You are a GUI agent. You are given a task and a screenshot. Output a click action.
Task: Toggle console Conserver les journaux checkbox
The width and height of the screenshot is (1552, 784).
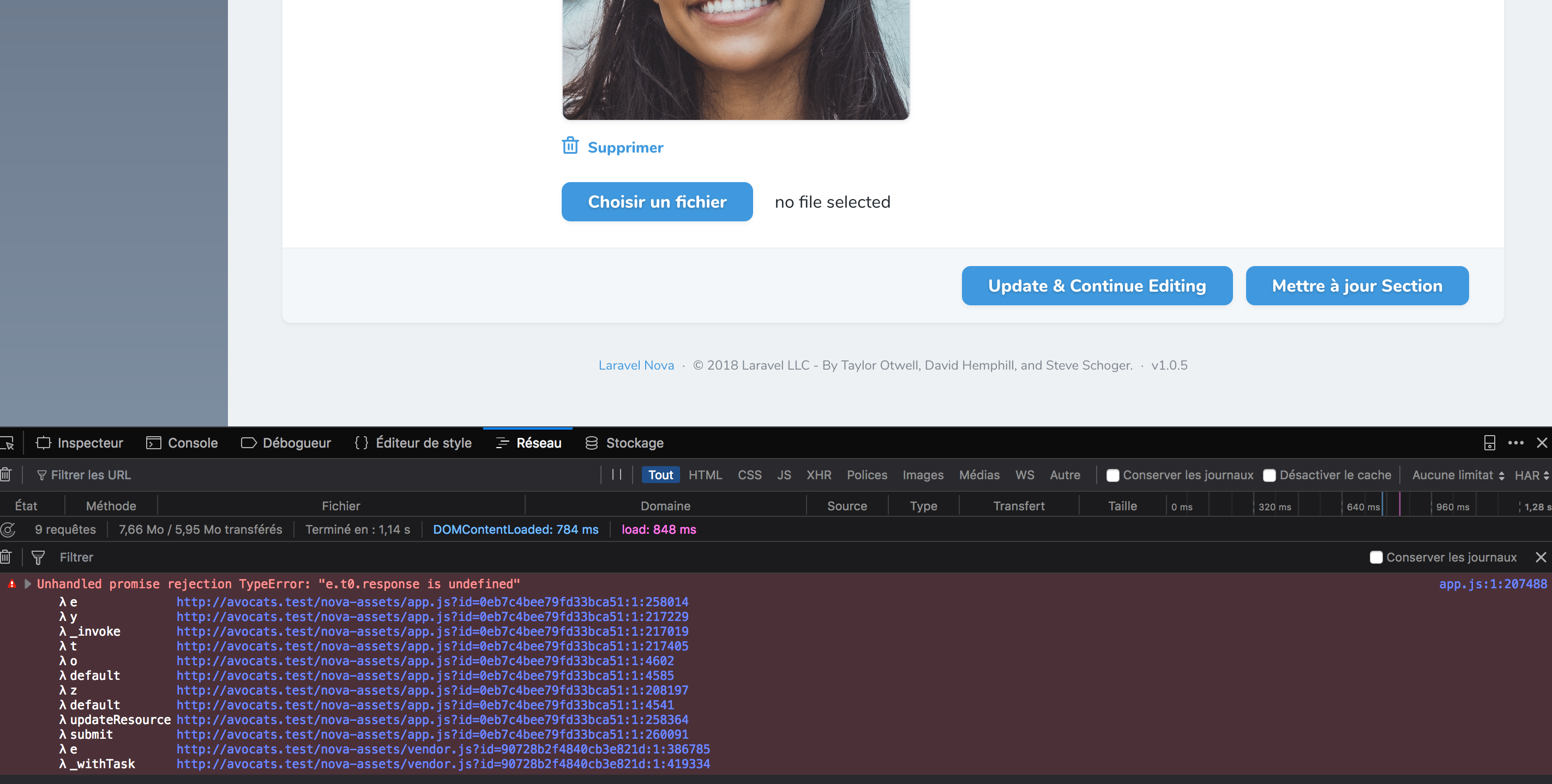(x=1376, y=558)
